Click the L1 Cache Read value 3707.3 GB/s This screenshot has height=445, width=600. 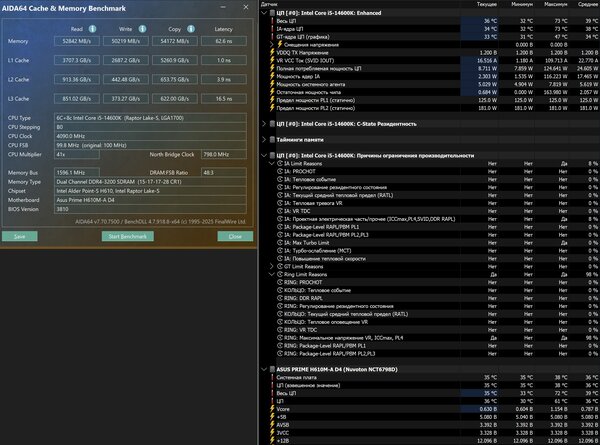coord(77,60)
